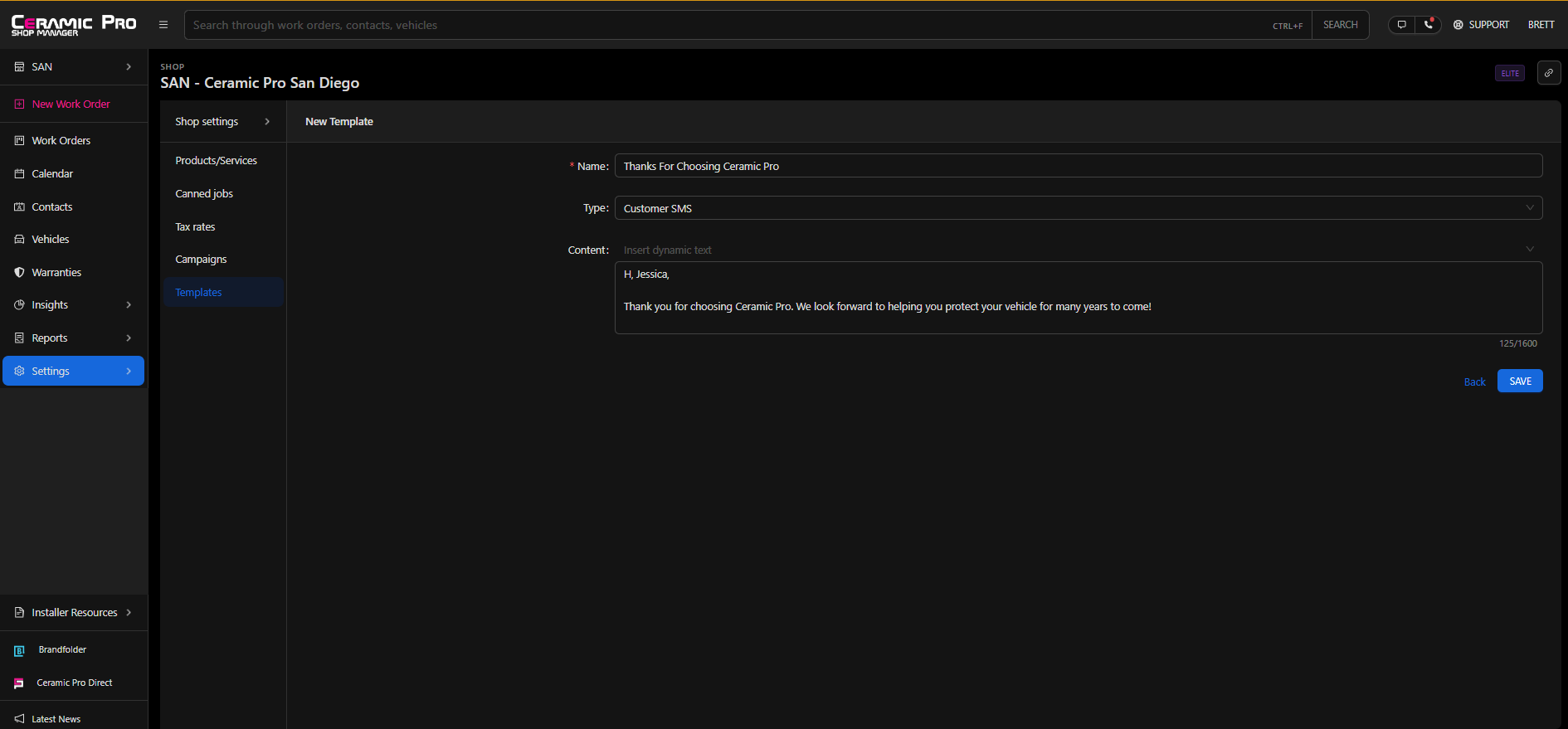Click the New Work Order plus icon
This screenshot has height=729, width=1568.
[x=19, y=104]
